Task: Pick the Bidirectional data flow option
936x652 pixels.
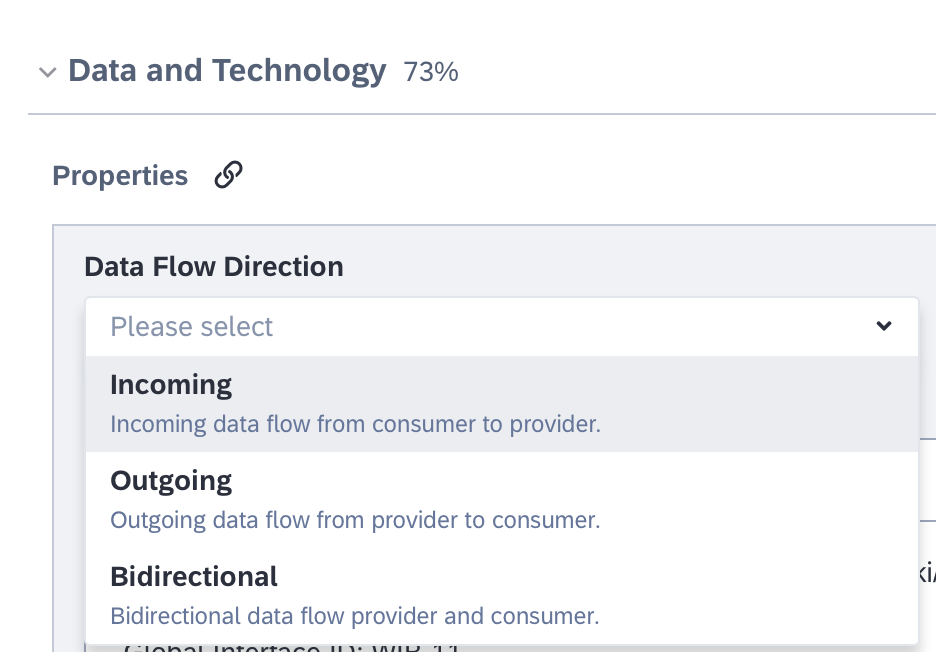Action: (x=500, y=595)
